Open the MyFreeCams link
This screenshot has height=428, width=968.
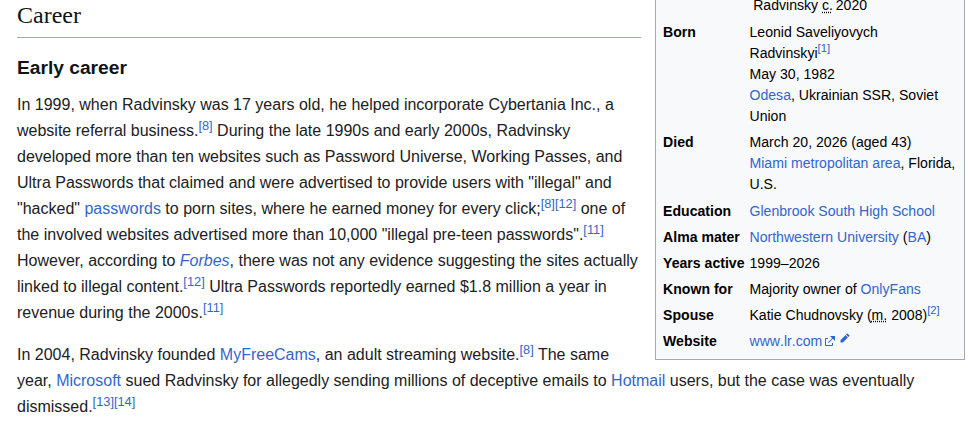tap(267, 355)
